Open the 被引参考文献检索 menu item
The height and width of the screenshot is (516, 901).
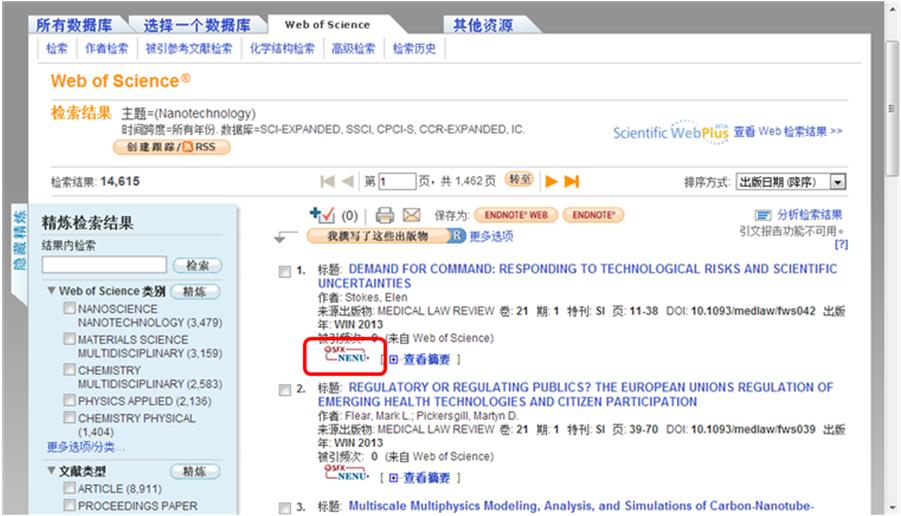point(188,48)
